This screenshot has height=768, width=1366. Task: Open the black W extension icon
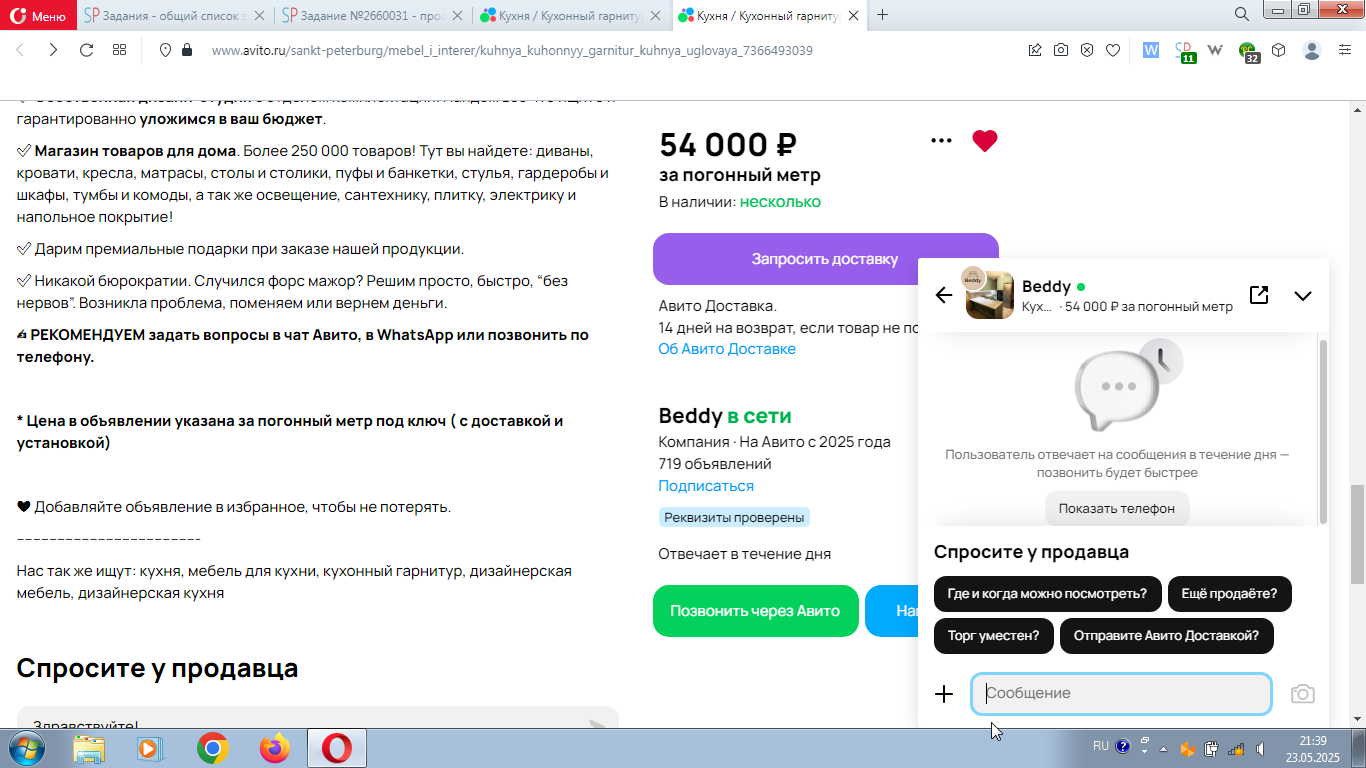[x=1216, y=50]
